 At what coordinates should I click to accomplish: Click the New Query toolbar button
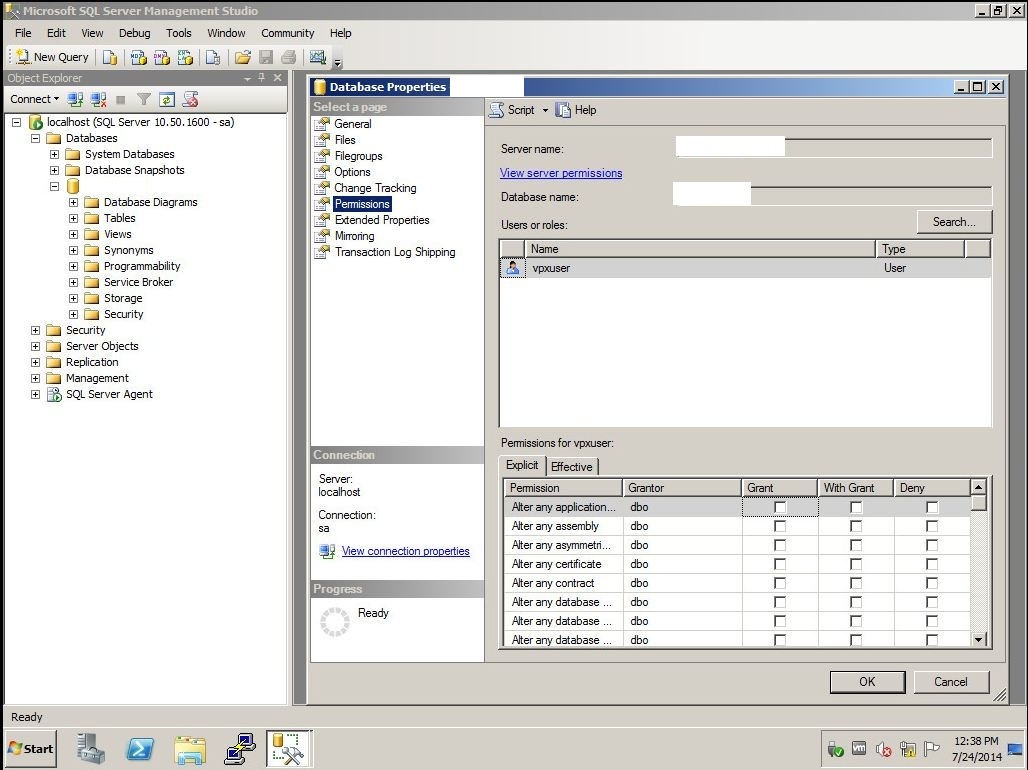pyautogui.click(x=53, y=57)
